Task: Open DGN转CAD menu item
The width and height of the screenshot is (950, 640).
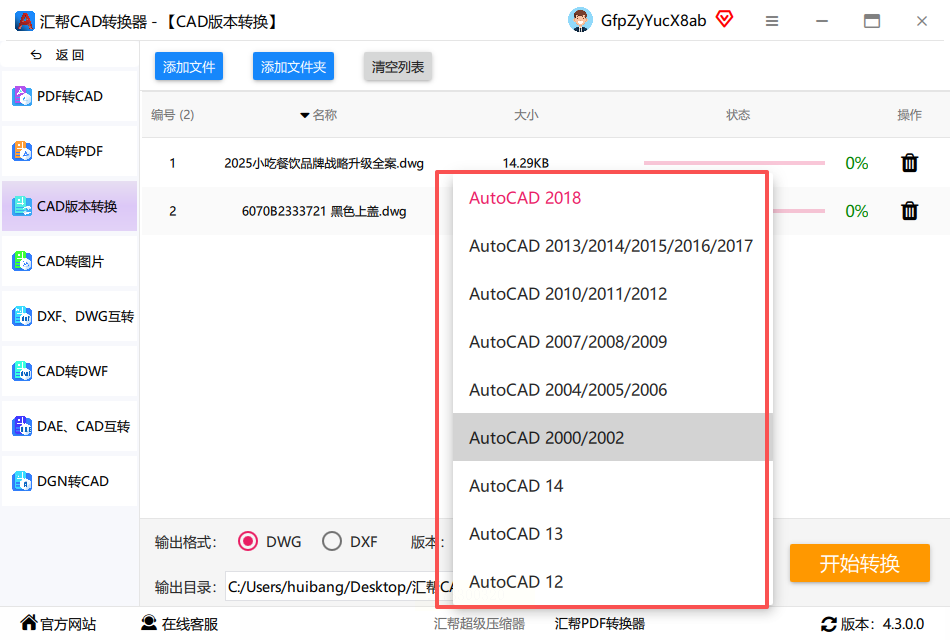Action: (x=70, y=481)
